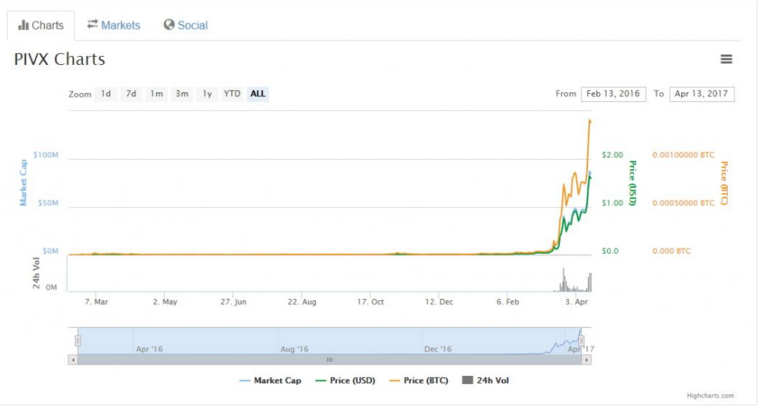This screenshot has height=406, width=758.
Task: Click the To date field Apr 13, 2017
Action: pos(701,94)
